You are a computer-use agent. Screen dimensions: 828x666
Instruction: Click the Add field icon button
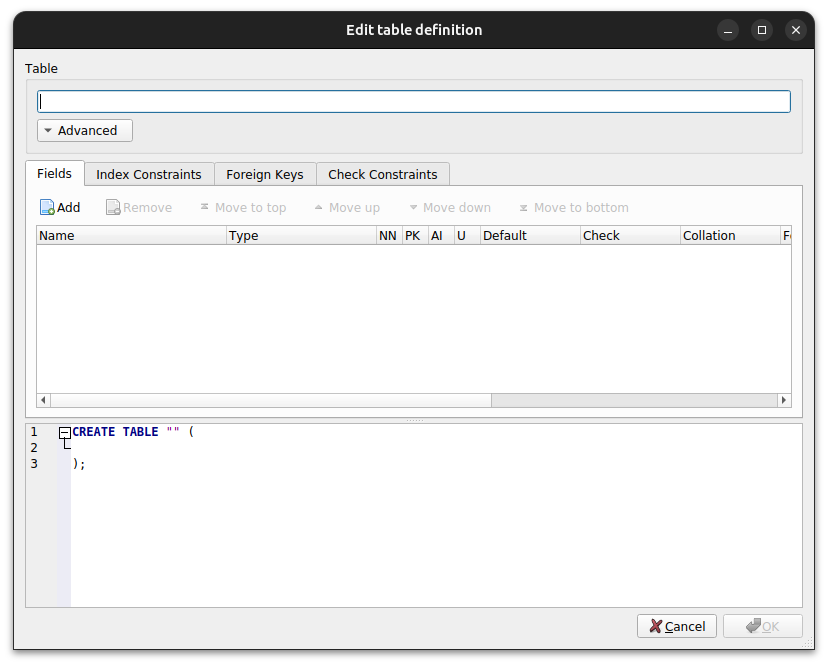pyautogui.click(x=47, y=208)
